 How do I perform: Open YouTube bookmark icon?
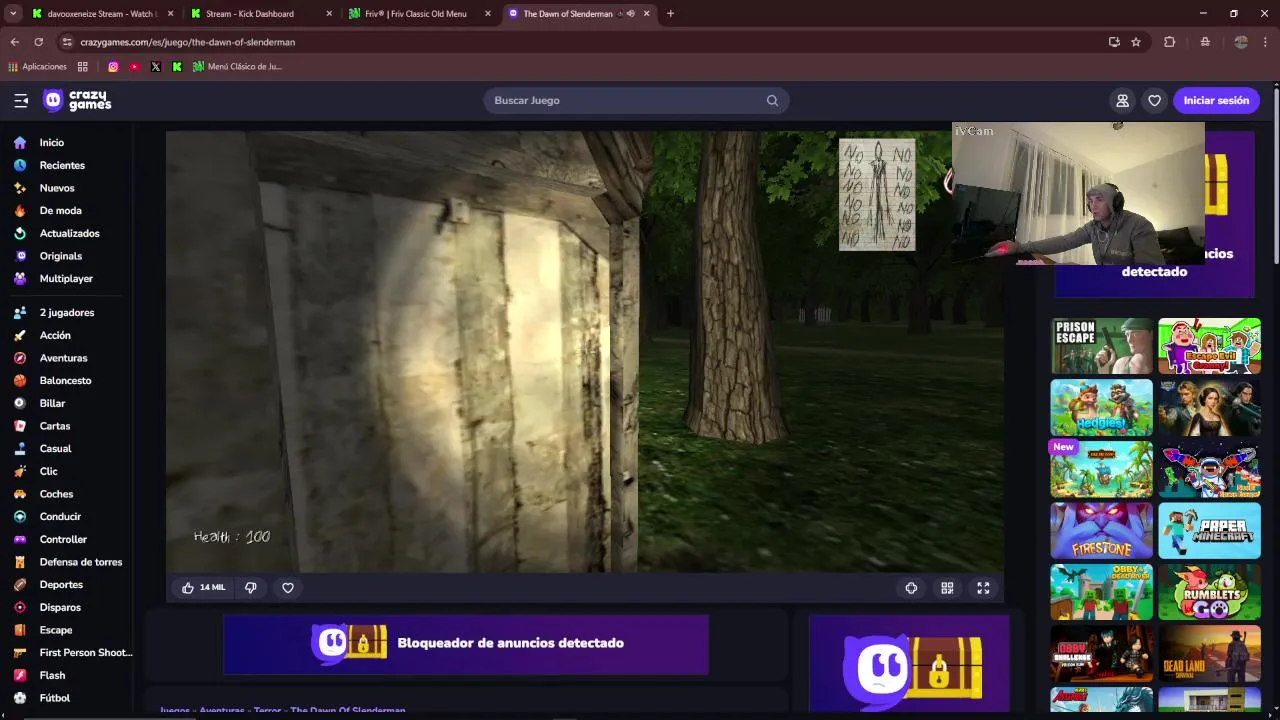pos(134,67)
